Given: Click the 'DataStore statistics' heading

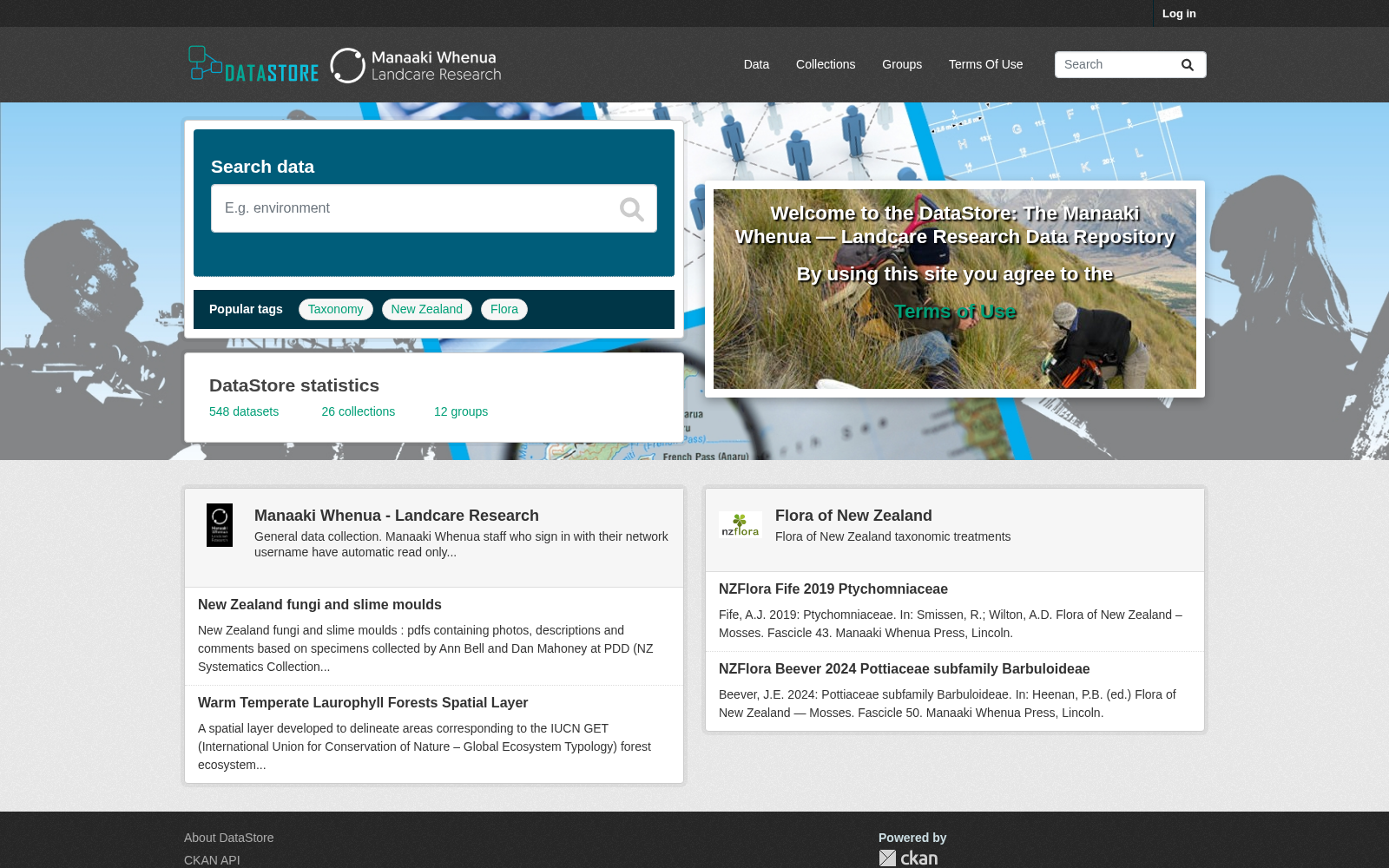Looking at the screenshot, I should 294,385.
